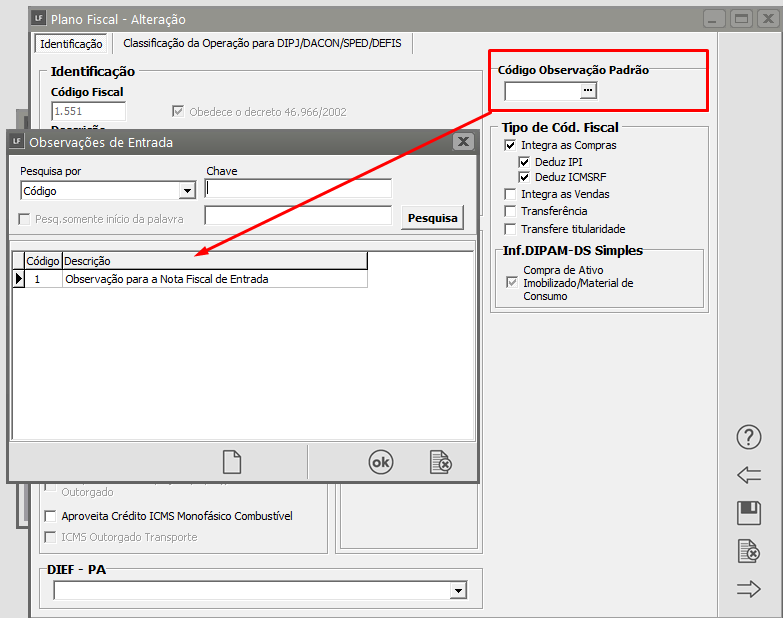The image size is (783, 618).
Task: Toggle Integra as Compras checkbox
Action: tap(511, 146)
